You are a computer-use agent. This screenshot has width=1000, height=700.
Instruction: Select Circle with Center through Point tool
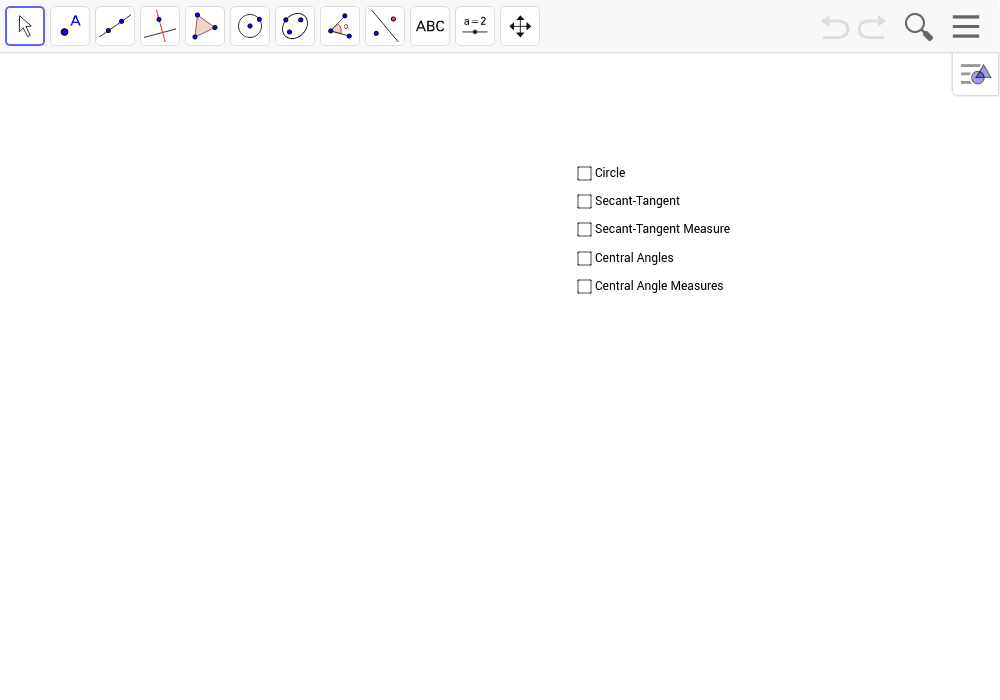click(x=250, y=26)
